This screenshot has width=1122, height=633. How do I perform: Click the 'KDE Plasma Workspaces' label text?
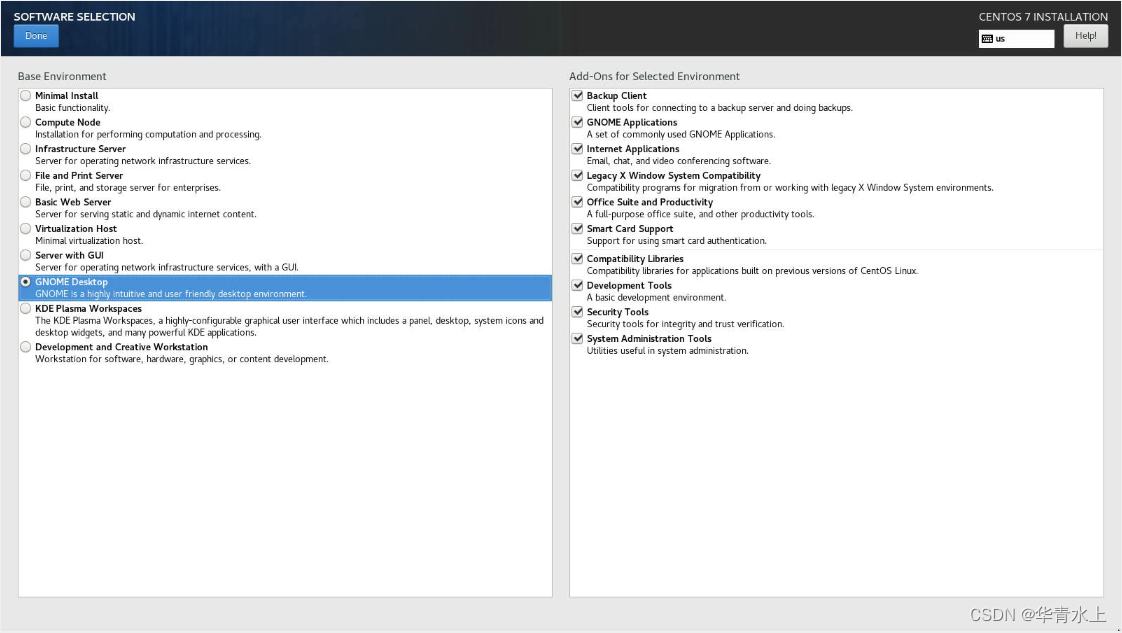89,309
